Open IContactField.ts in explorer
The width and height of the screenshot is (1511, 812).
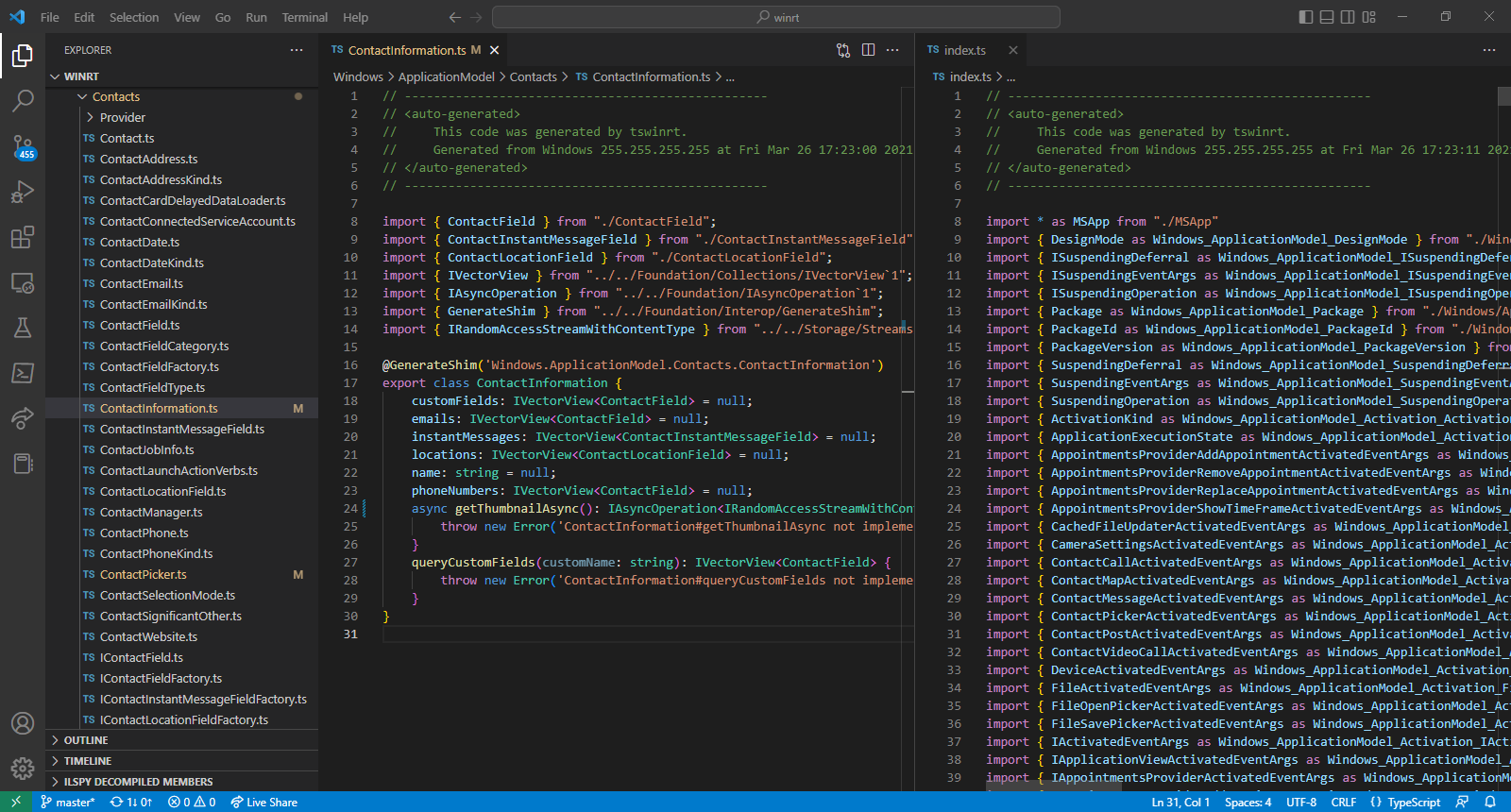pos(182,657)
